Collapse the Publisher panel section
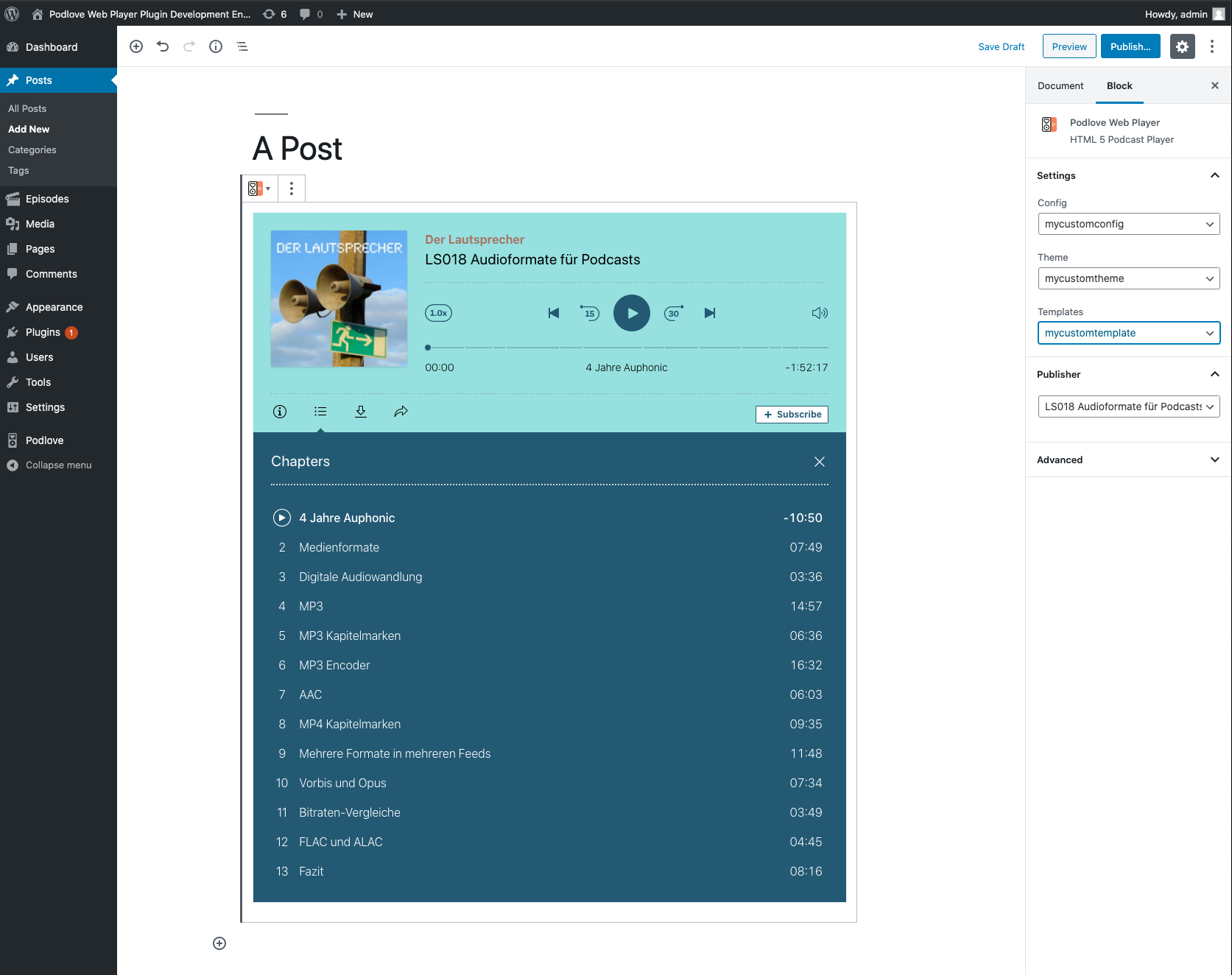The height and width of the screenshot is (975, 1232). tap(1129, 374)
